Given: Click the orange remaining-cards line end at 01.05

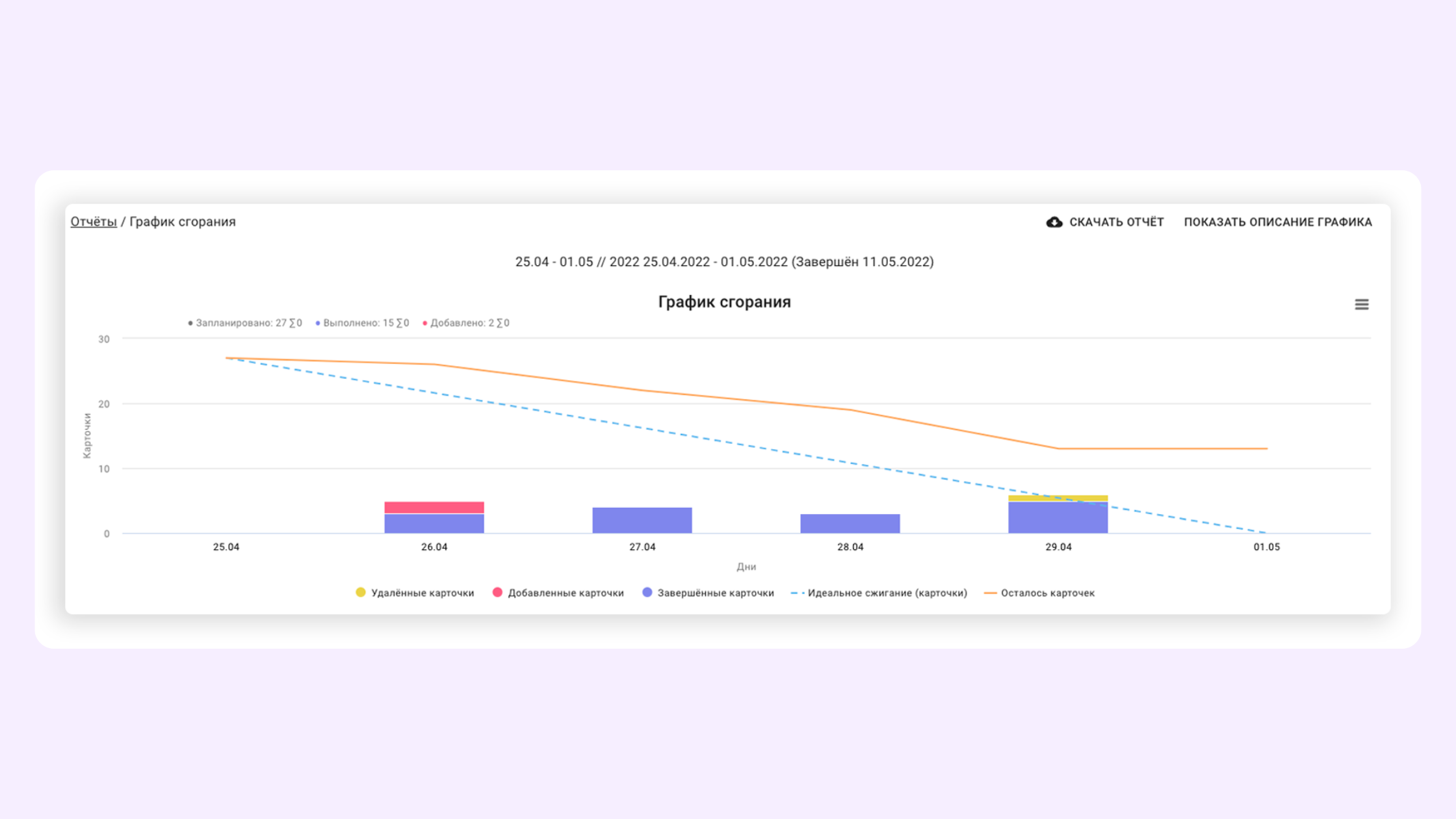Looking at the screenshot, I should [x=1265, y=448].
